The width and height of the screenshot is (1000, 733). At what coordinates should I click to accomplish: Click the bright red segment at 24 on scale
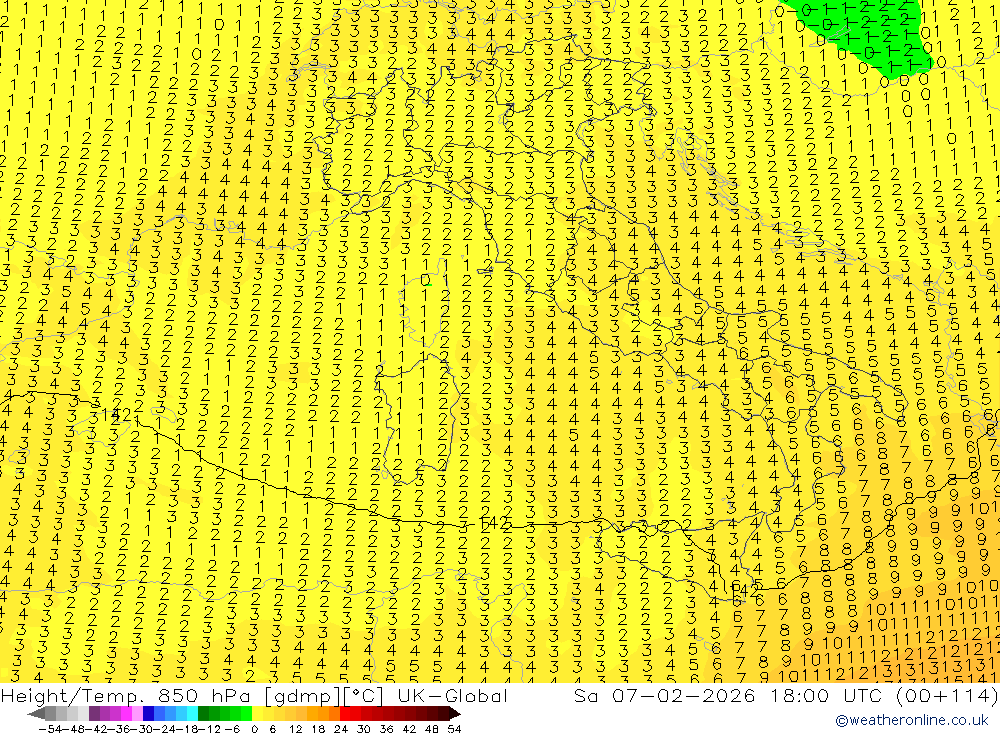point(346,713)
